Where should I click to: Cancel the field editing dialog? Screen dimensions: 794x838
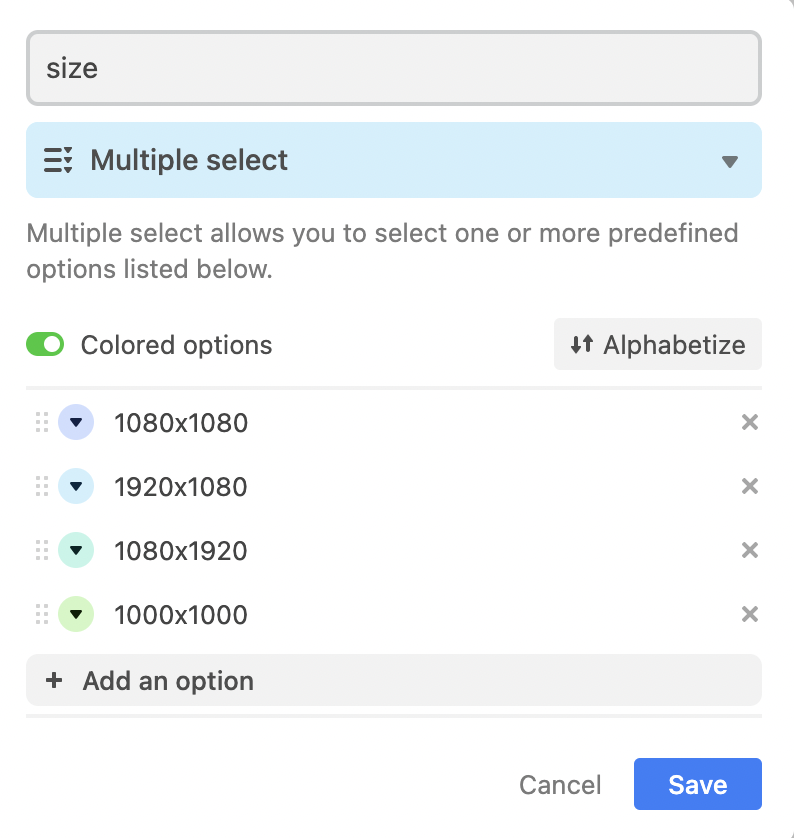[x=560, y=785]
